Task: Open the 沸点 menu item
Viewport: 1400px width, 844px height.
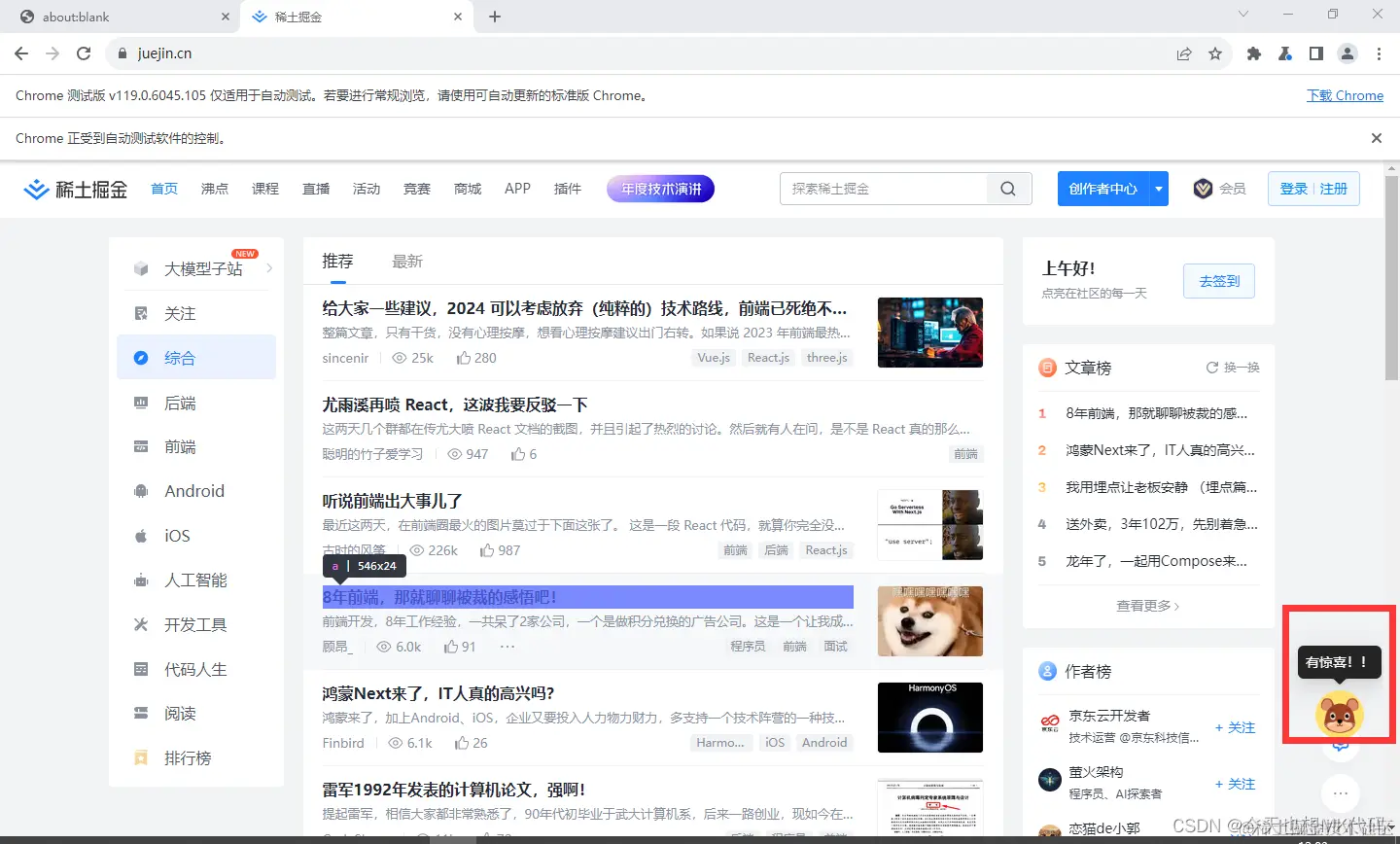Action: tap(214, 189)
